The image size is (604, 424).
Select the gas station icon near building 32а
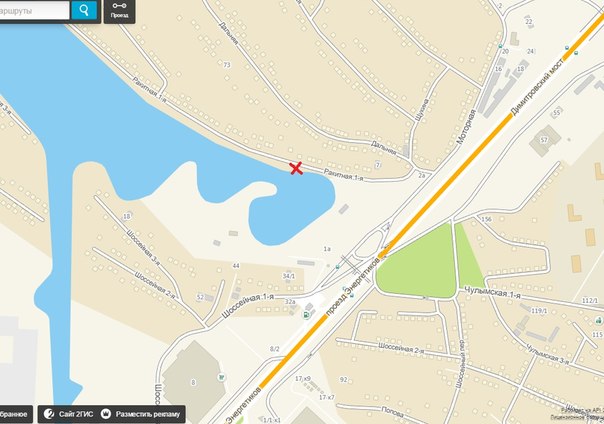(x=307, y=315)
